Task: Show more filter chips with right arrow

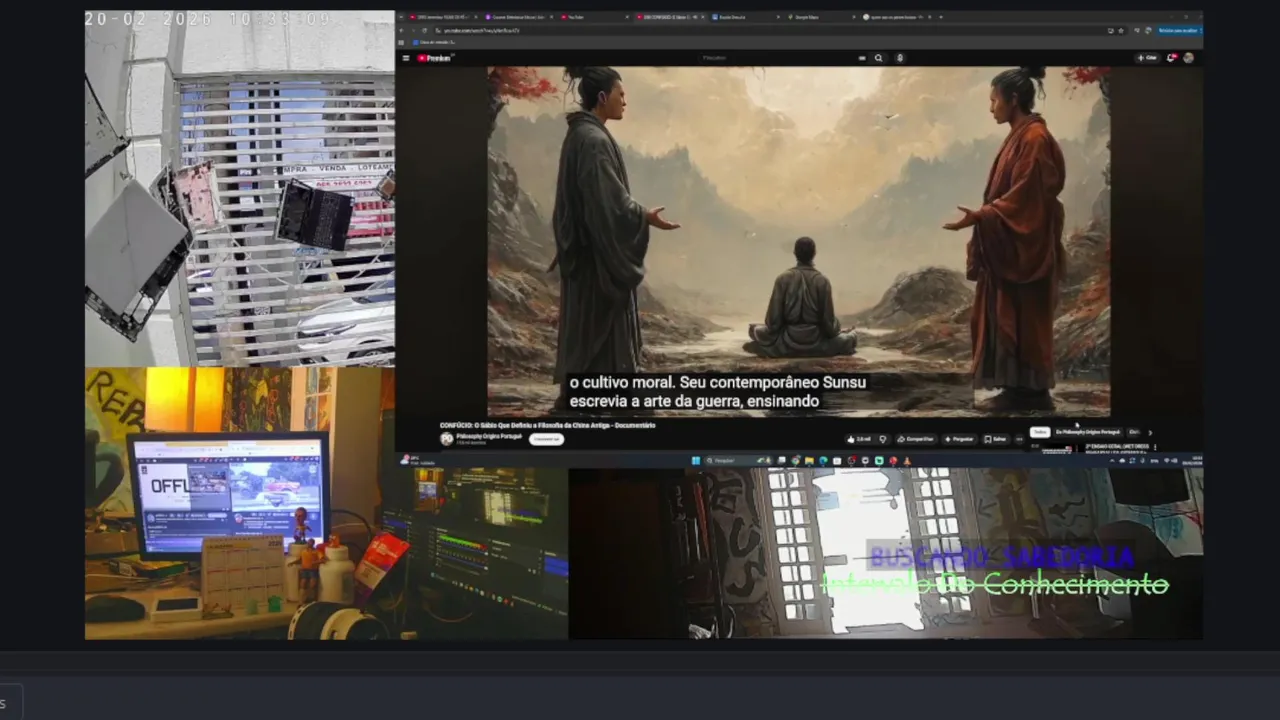Action: [x=1150, y=433]
